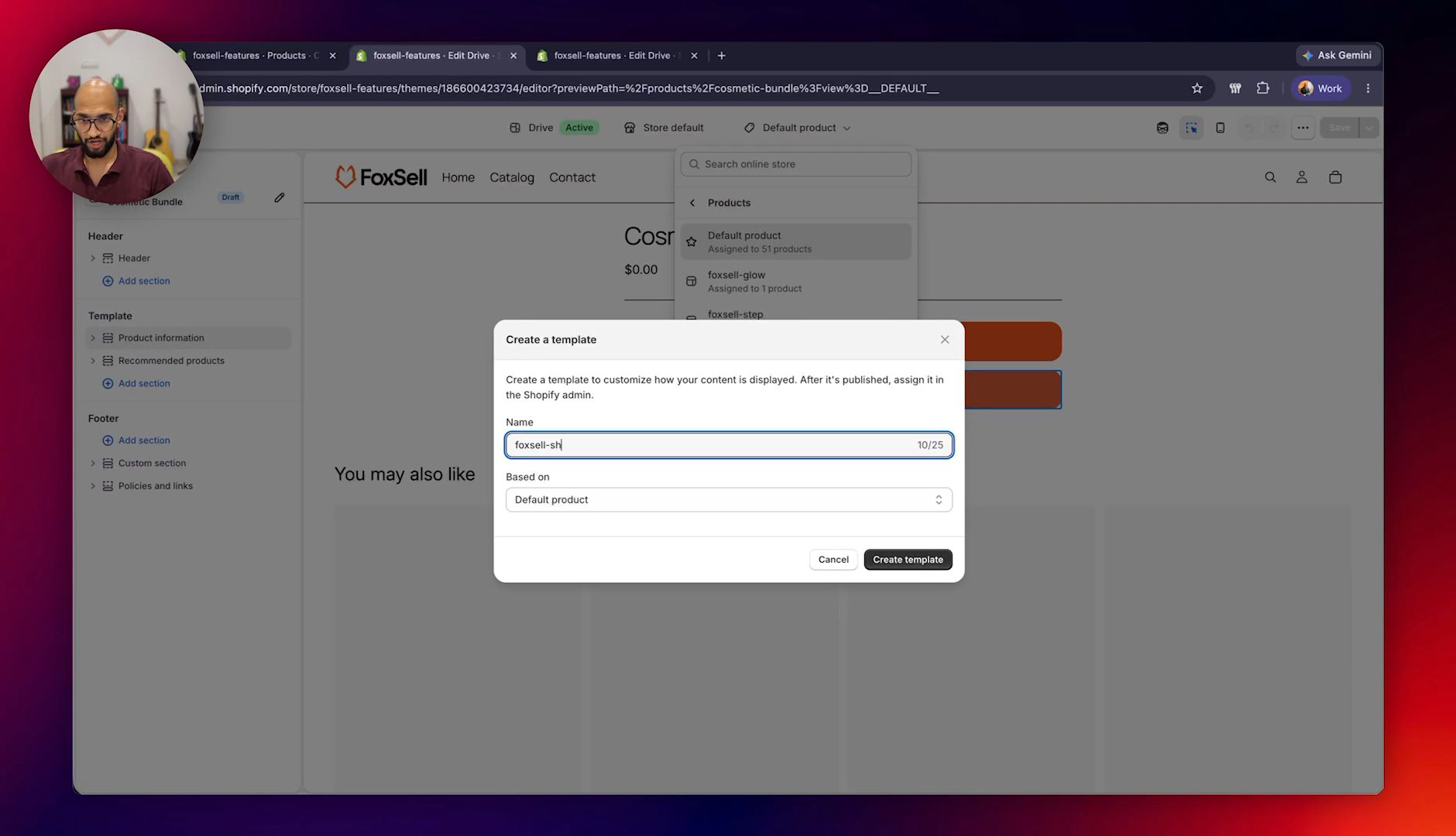Click the redo icon
The height and width of the screenshot is (836, 1456).
click(1274, 128)
